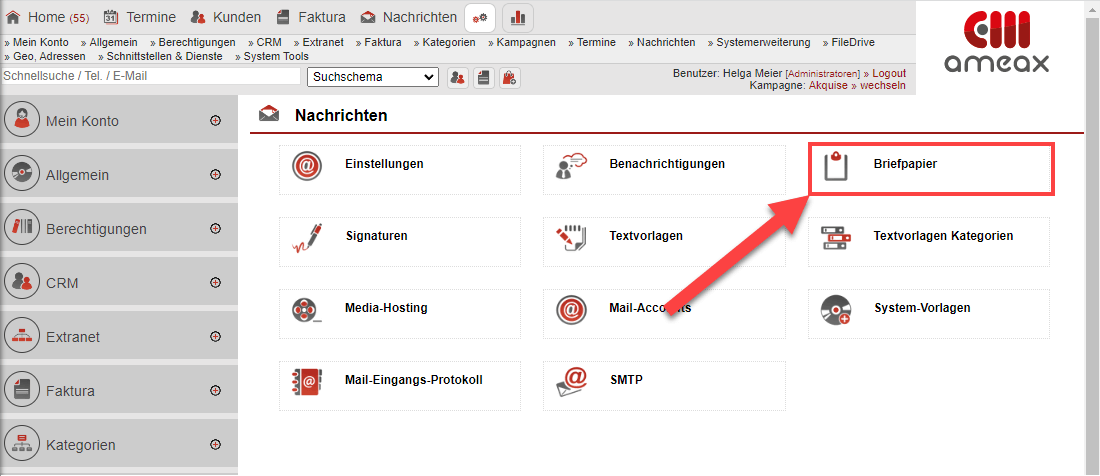This screenshot has height=476, width=1100.
Task: Click the Mail-Eingangs-Protokoll notebook icon
Action: pyautogui.click(x=307, y=382)
